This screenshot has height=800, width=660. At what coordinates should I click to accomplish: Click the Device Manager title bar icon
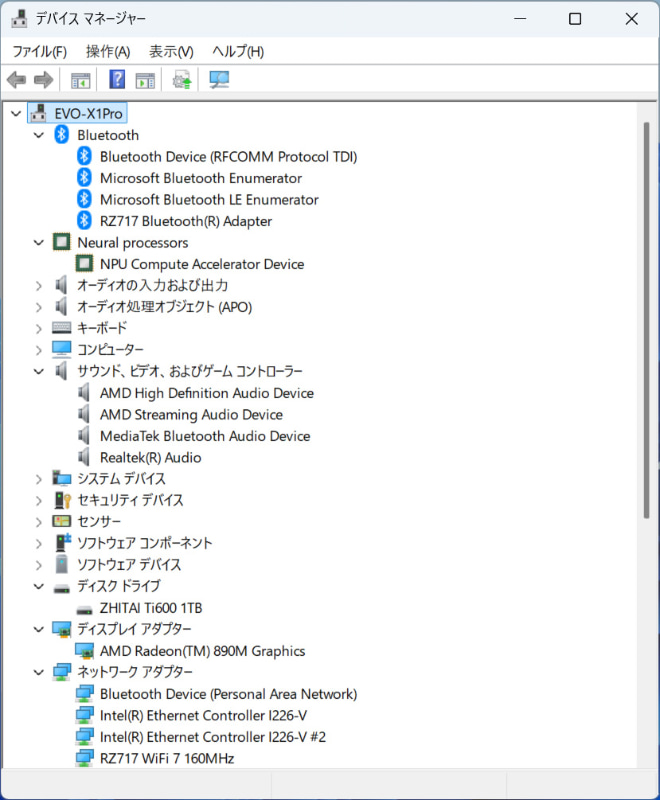(x=20, y=19)
